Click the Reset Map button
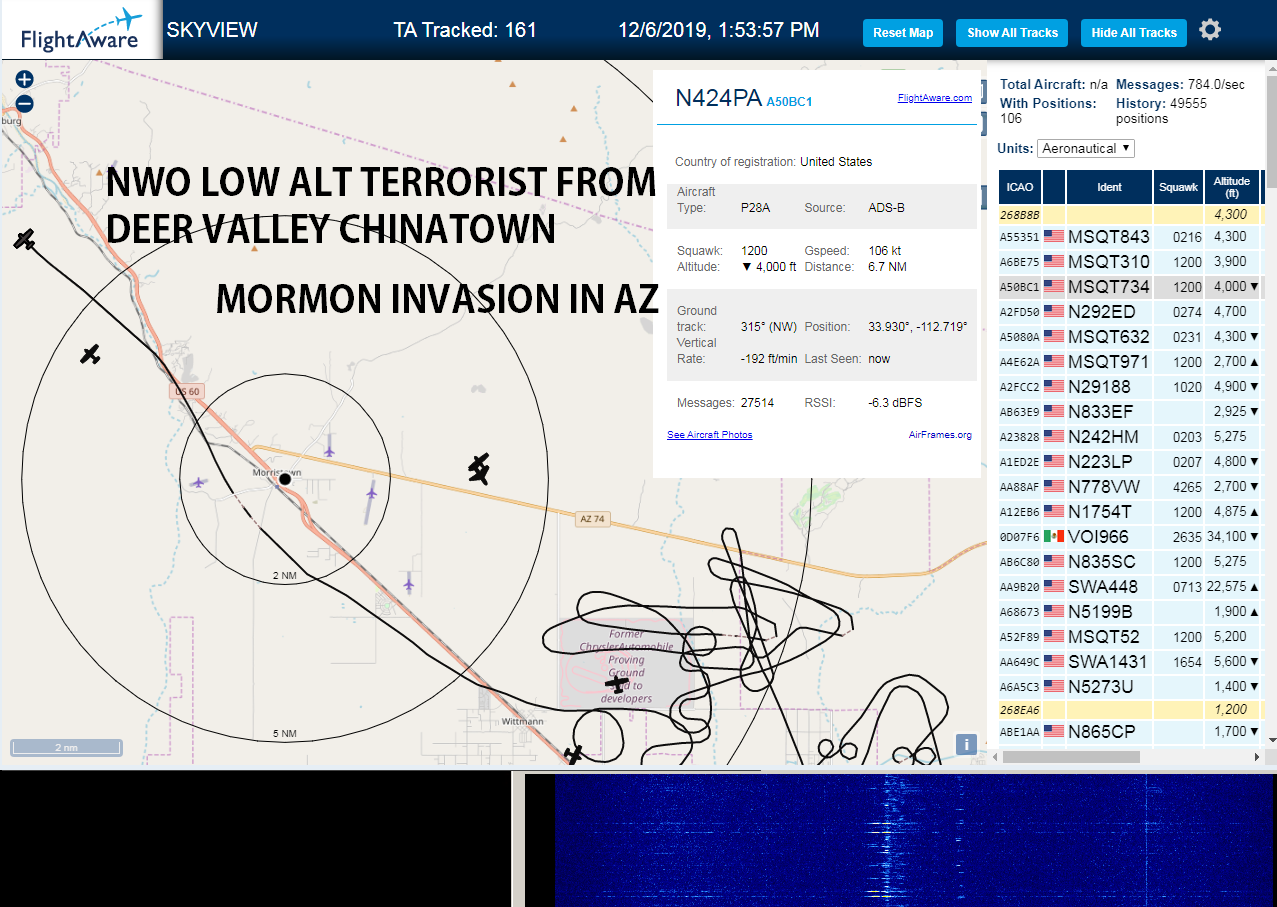The height and width of the screenshot is (907, 1277). tap(903, 33)
